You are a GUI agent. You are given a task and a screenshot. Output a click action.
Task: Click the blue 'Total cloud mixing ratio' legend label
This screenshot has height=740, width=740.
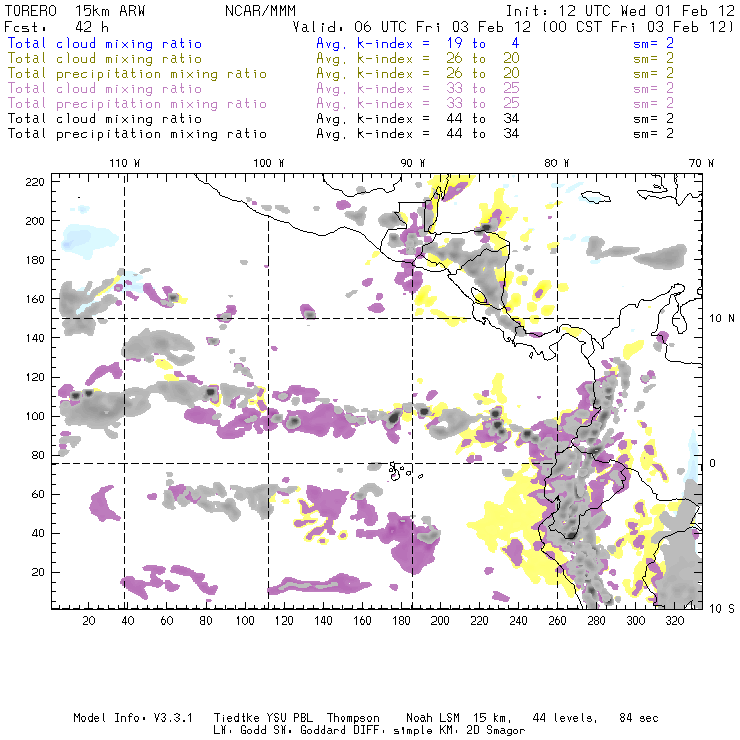105,43
